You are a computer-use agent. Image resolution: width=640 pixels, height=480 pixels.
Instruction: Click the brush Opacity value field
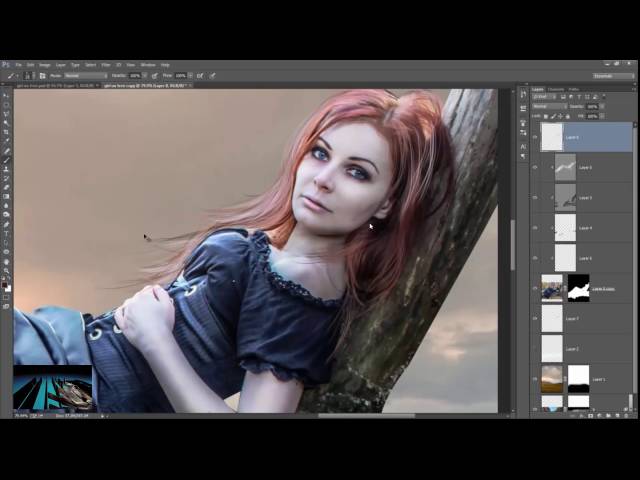135,76
